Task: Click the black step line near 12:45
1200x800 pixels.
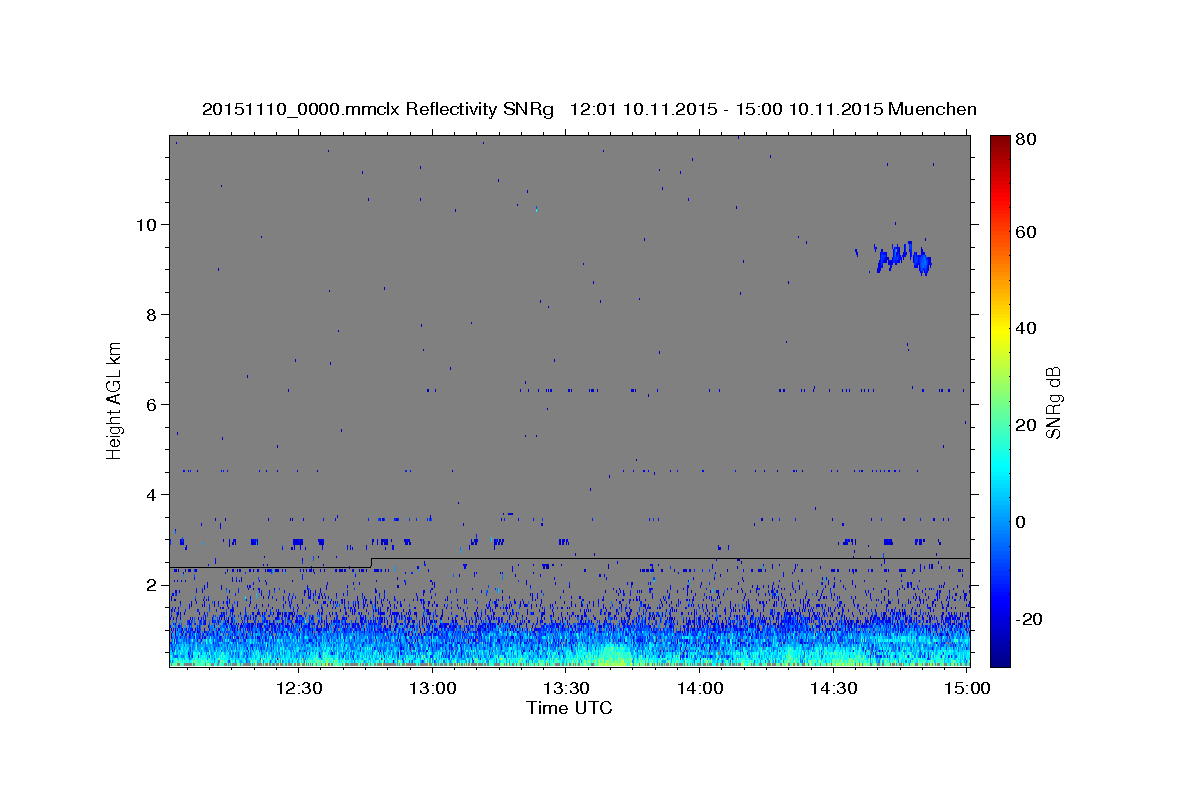Action: coord(371,563)
